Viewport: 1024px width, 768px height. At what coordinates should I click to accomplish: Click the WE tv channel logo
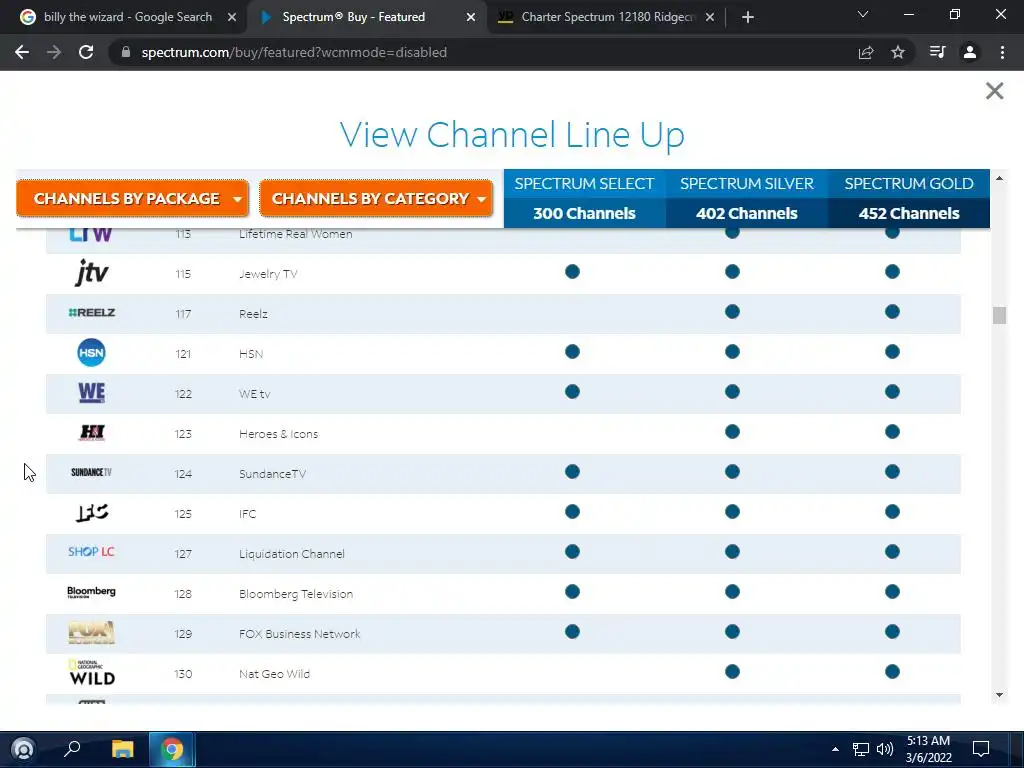[91, 392]
